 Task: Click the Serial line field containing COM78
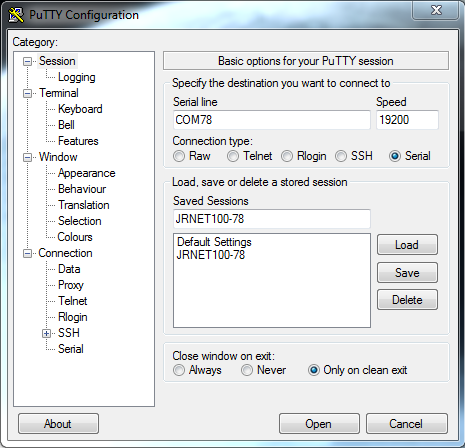click(x=272, y=120)
